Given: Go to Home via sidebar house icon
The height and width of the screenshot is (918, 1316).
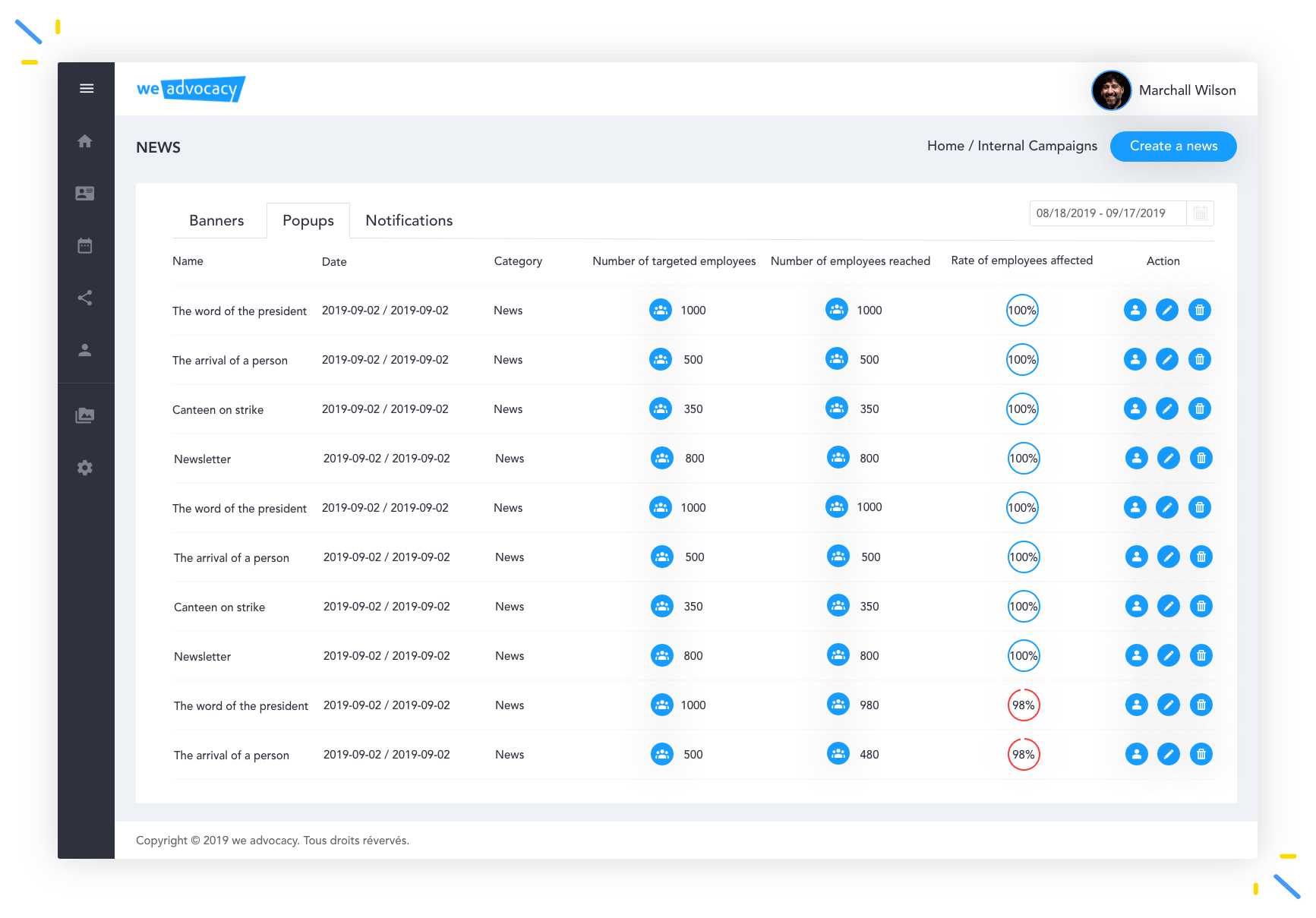Looking at the screenshot, I should [85, 140].
